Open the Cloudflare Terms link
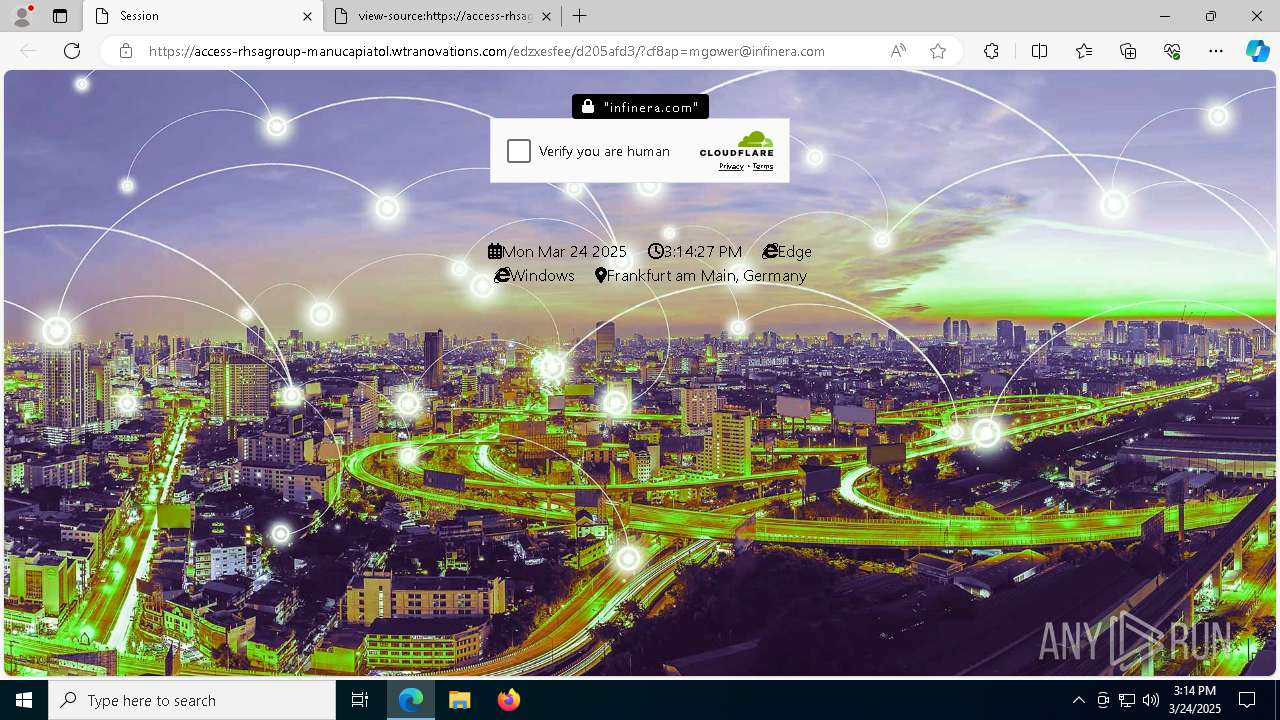The image size is (1280, 720). (763, 166)
